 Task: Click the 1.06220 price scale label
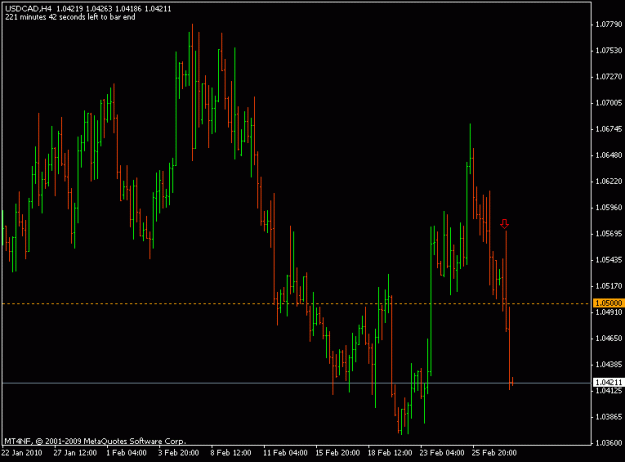(609, 181)
